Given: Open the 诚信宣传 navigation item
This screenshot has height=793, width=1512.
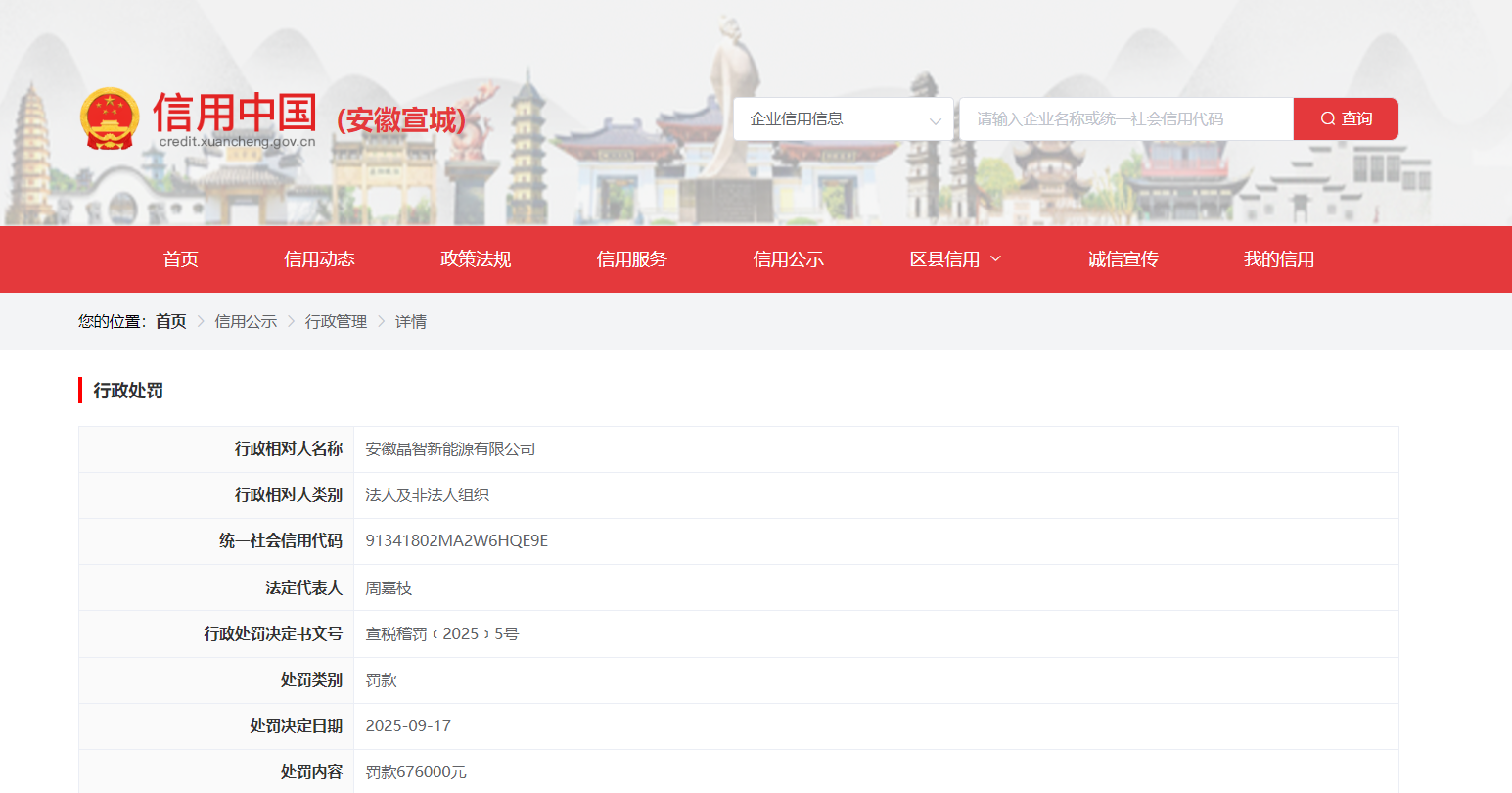Looking at the screenshot, I should coord(1123,259).
